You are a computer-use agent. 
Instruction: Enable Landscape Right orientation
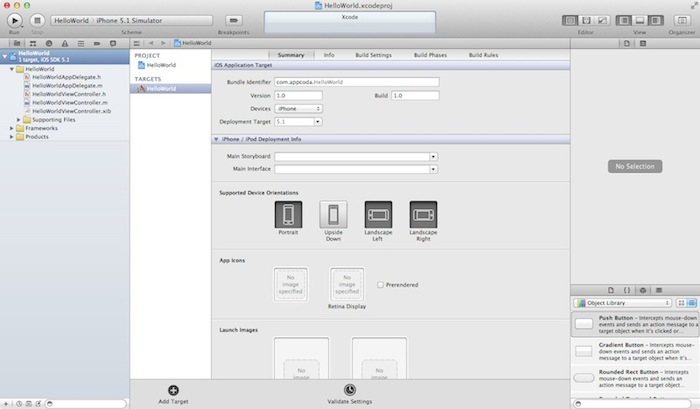[x=423, y=214]
